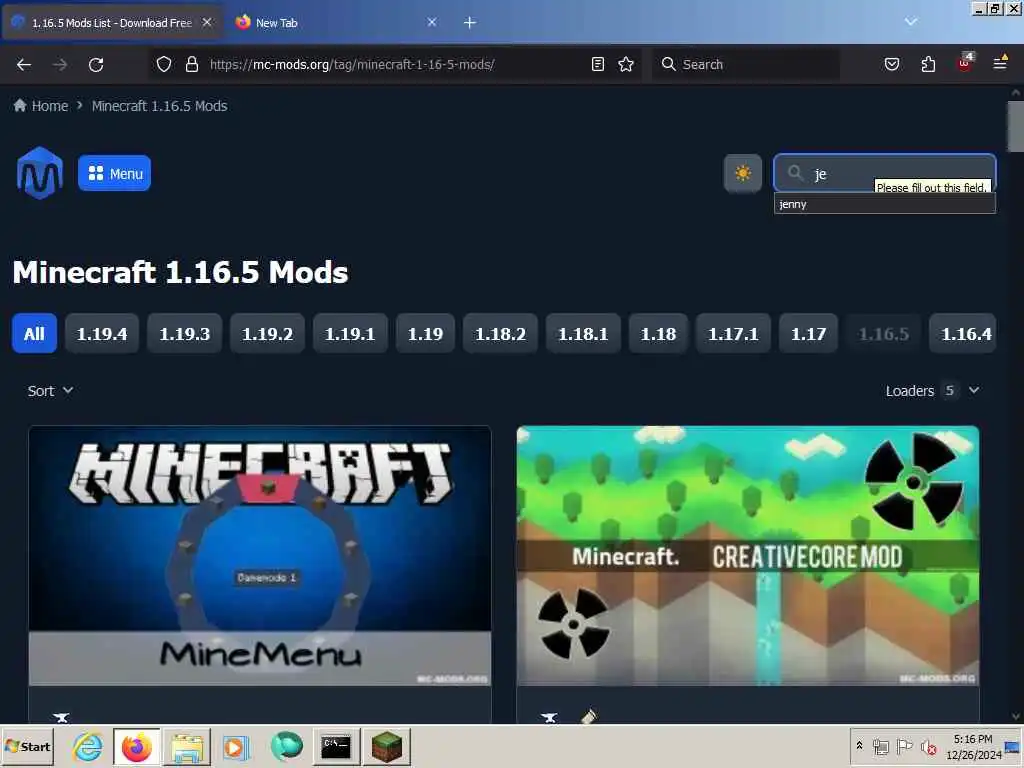1024x768 pixels.
Task: Click the page vertical scrollbar thumb
Action: click(x=1016, y=127)
